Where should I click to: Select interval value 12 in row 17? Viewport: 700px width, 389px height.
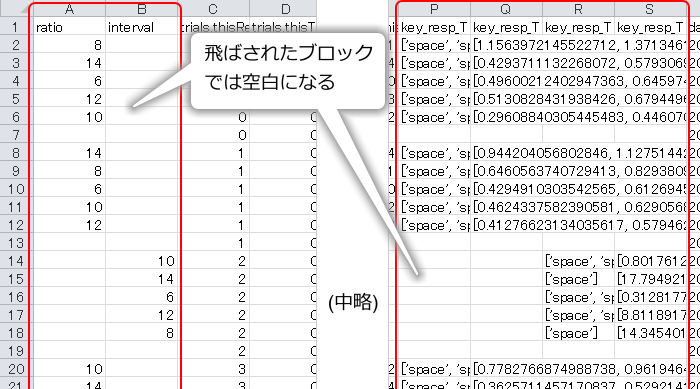[142, 315]
